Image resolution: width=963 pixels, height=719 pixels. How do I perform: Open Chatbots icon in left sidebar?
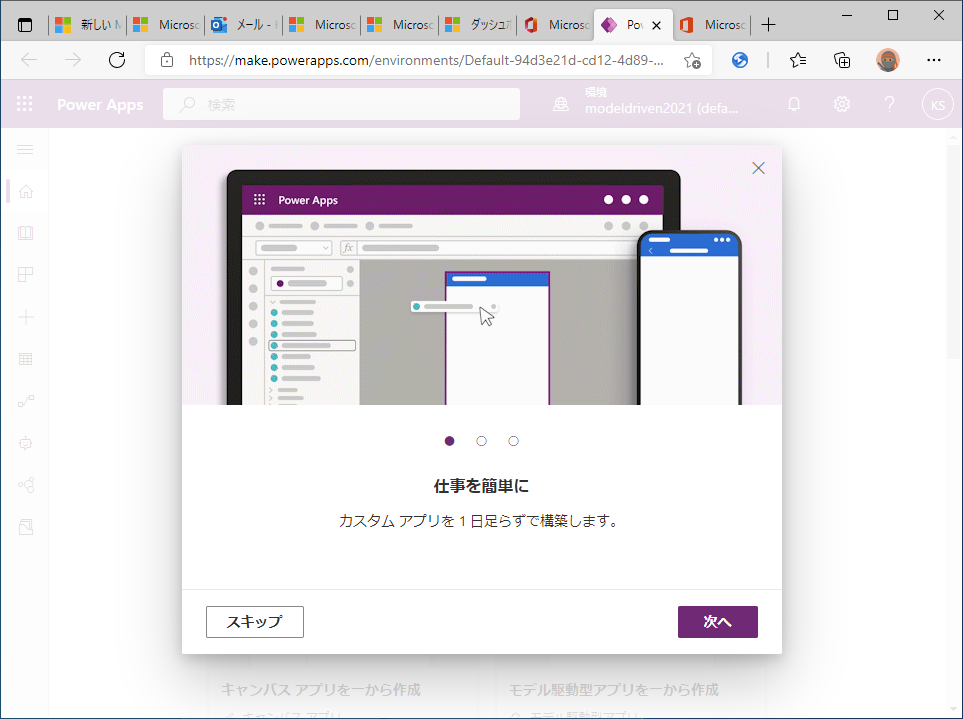click(26, 443)
